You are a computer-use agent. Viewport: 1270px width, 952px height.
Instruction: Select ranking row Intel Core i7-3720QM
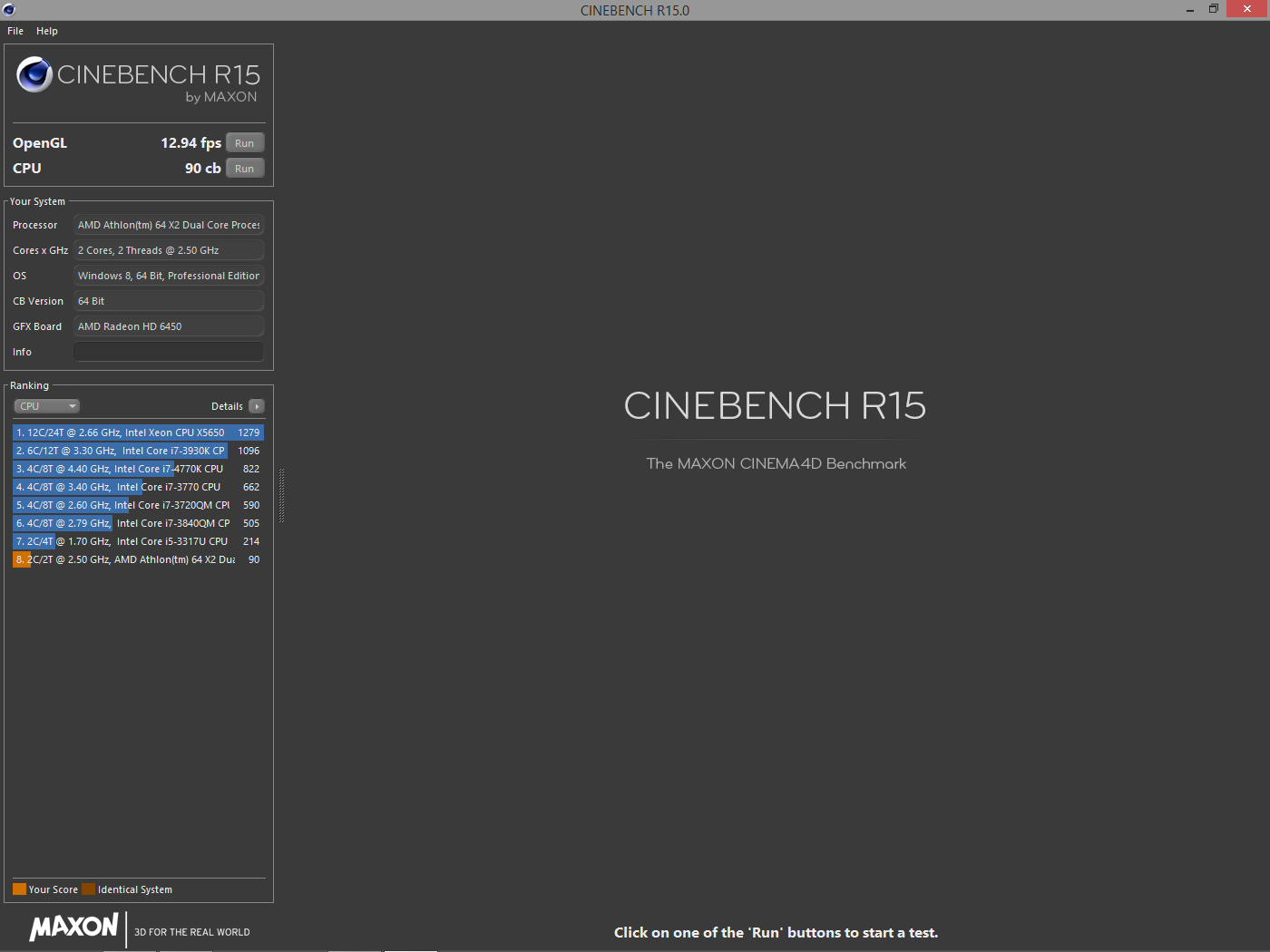pos(138,505)
